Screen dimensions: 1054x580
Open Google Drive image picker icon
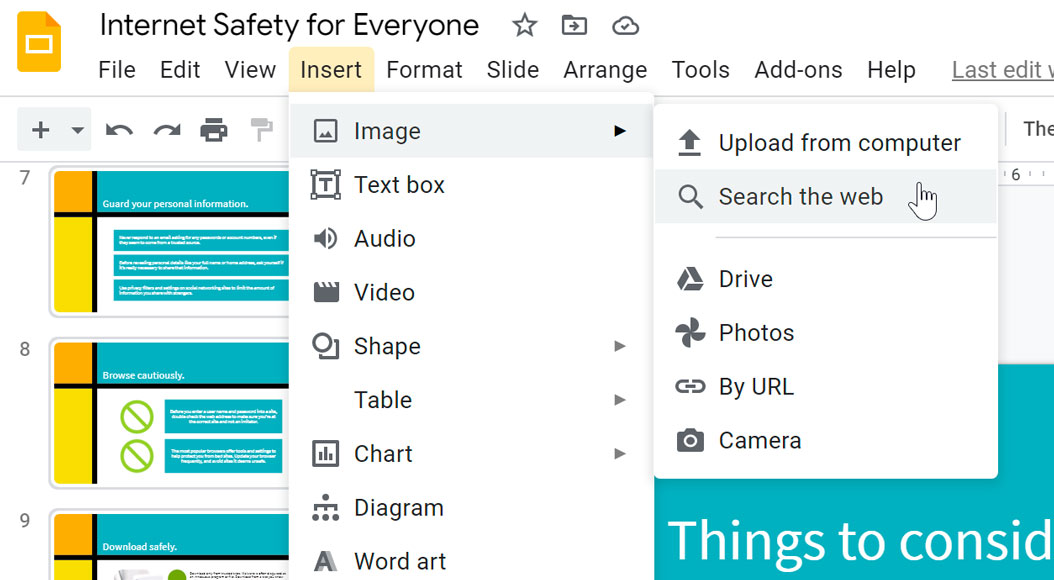(x=689, y=278)
